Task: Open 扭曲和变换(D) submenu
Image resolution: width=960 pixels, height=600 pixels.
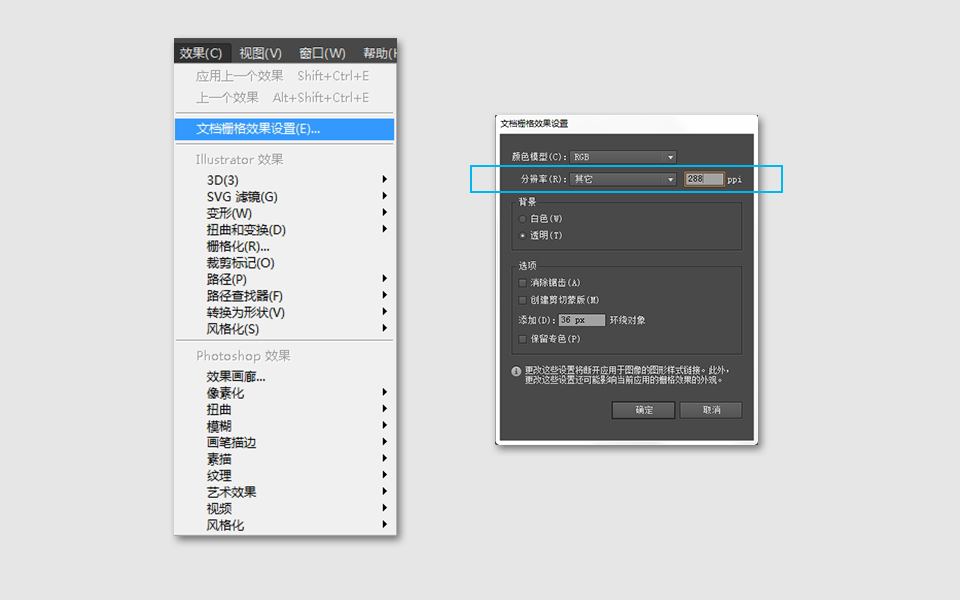Action: [x=285, y=230]
